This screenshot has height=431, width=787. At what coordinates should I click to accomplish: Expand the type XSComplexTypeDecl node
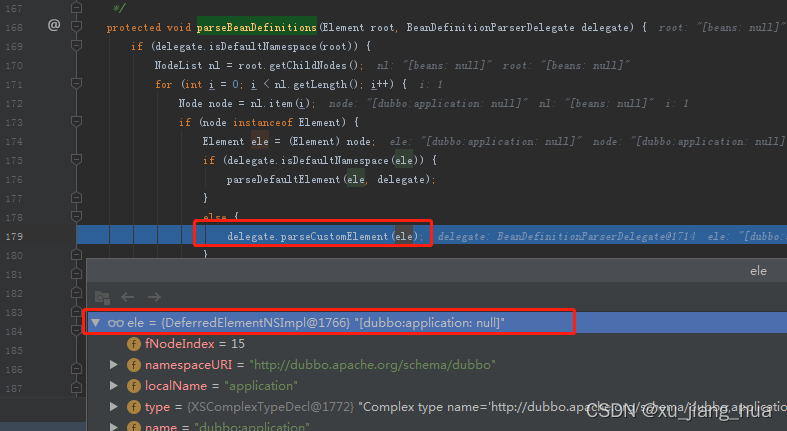113,407
